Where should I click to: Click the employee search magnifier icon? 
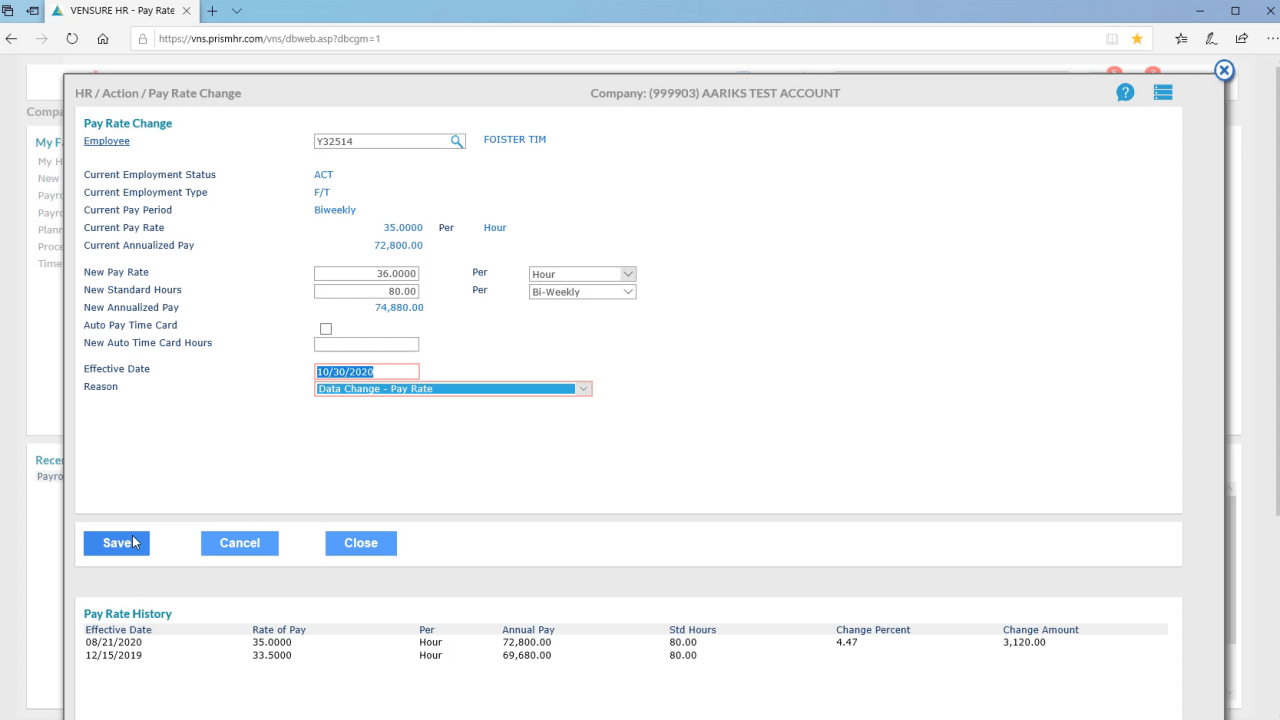click(456, 142)
